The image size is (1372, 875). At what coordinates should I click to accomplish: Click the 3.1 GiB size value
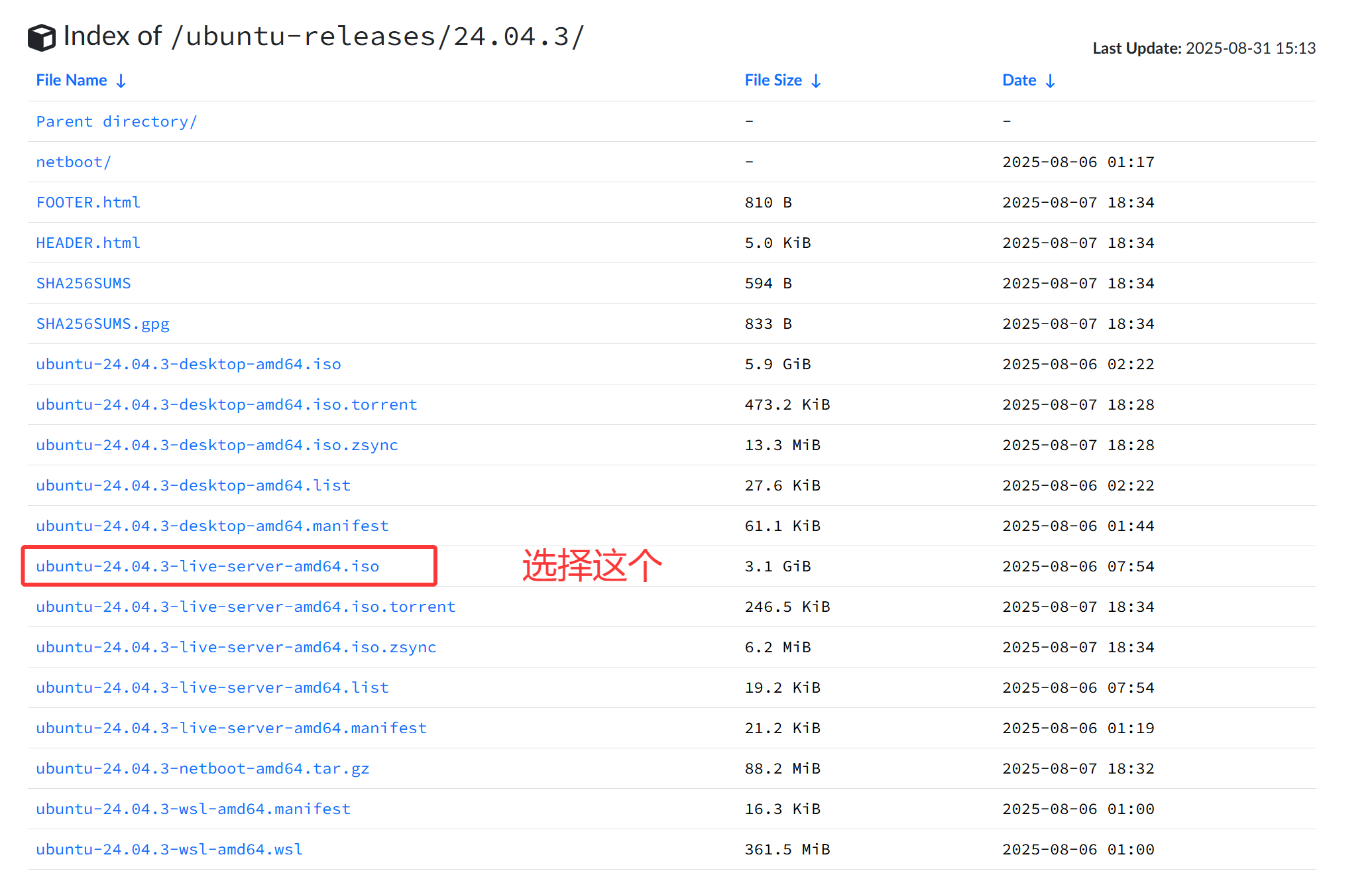pos(777,566)
